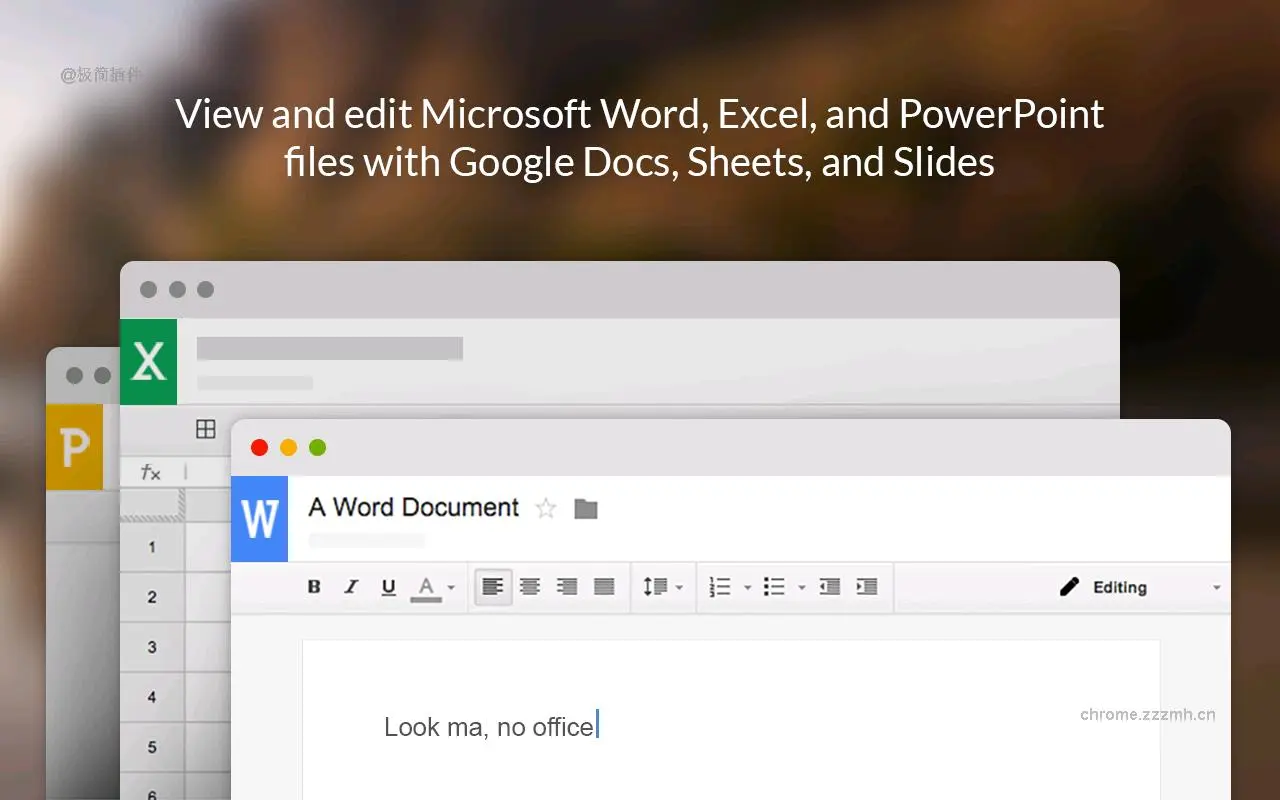Image resolution: width=1280 pixels, height=800 pixels.
Task: Apply italic formatting
Action: tap(351, 587)
